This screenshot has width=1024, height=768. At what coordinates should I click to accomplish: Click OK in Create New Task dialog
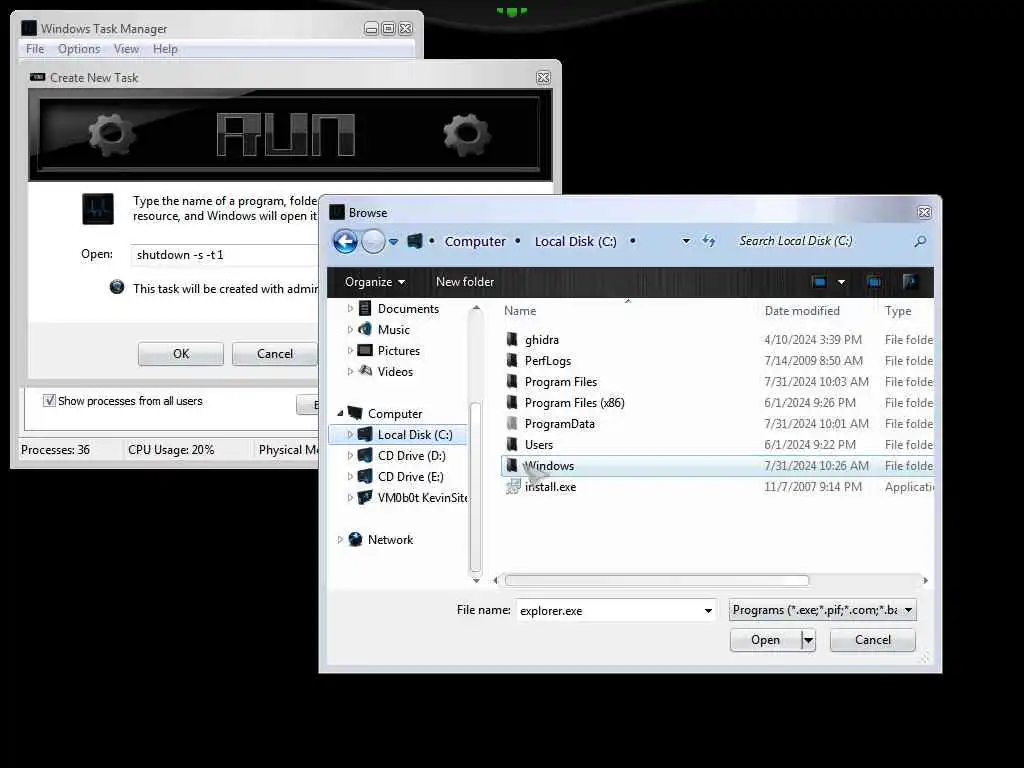pyautogui.click(x=181, y=354)
